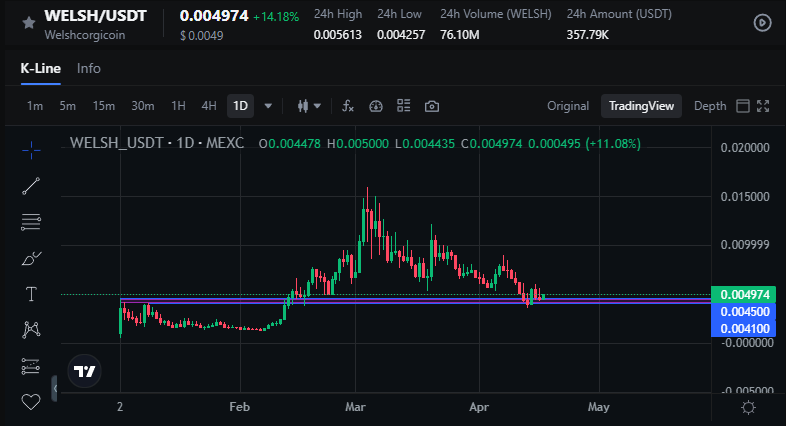Screen dimensions: 786x426
Task: Click the 0.015000 price axis value
Action: pyautogui.click(x=744, y=196)
